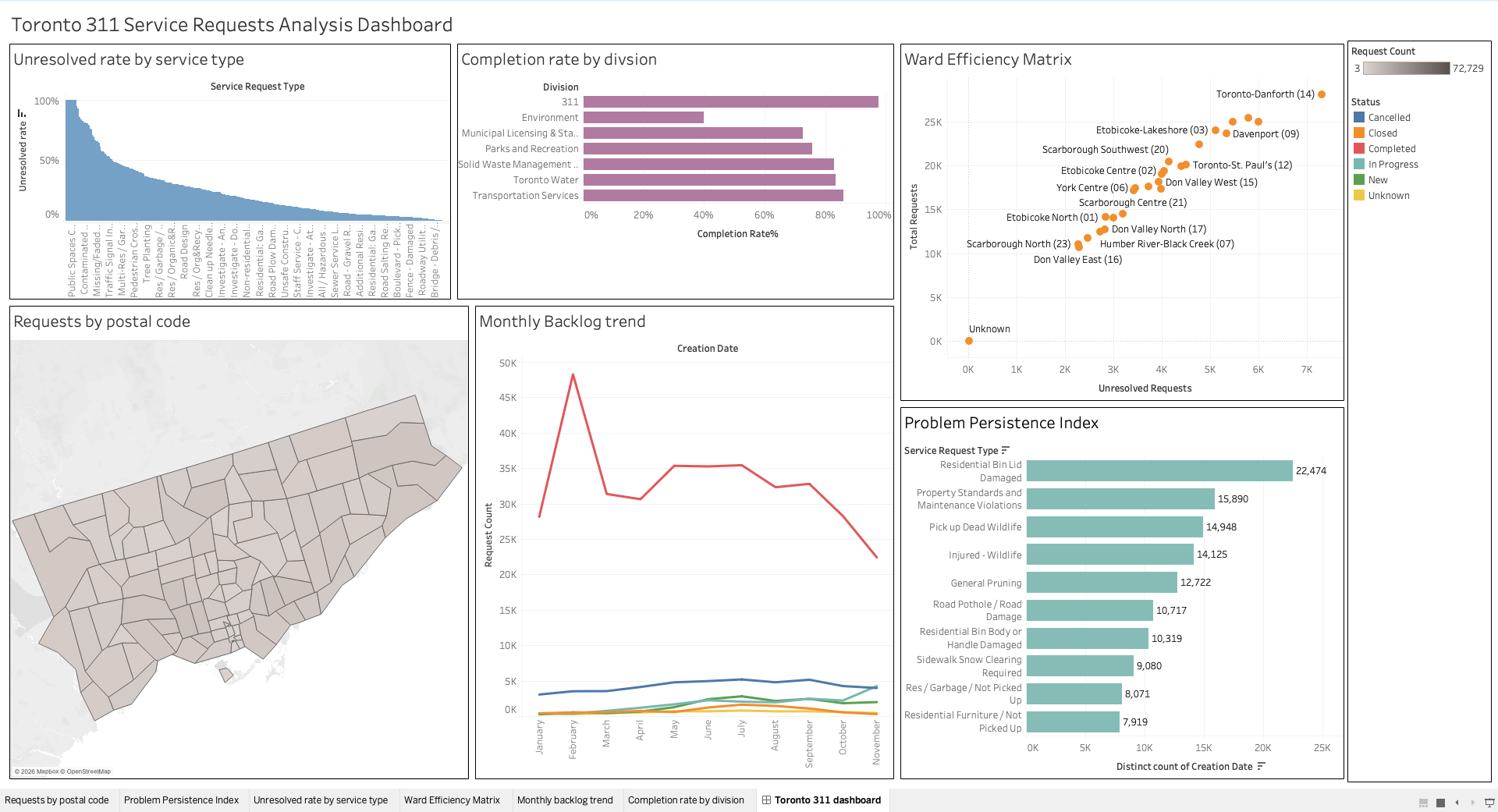Click the 'Injured - Wildlife' row label
The width and height of the screenshot is (1498, 812).
pyautogui.click(x=985, y=555)
